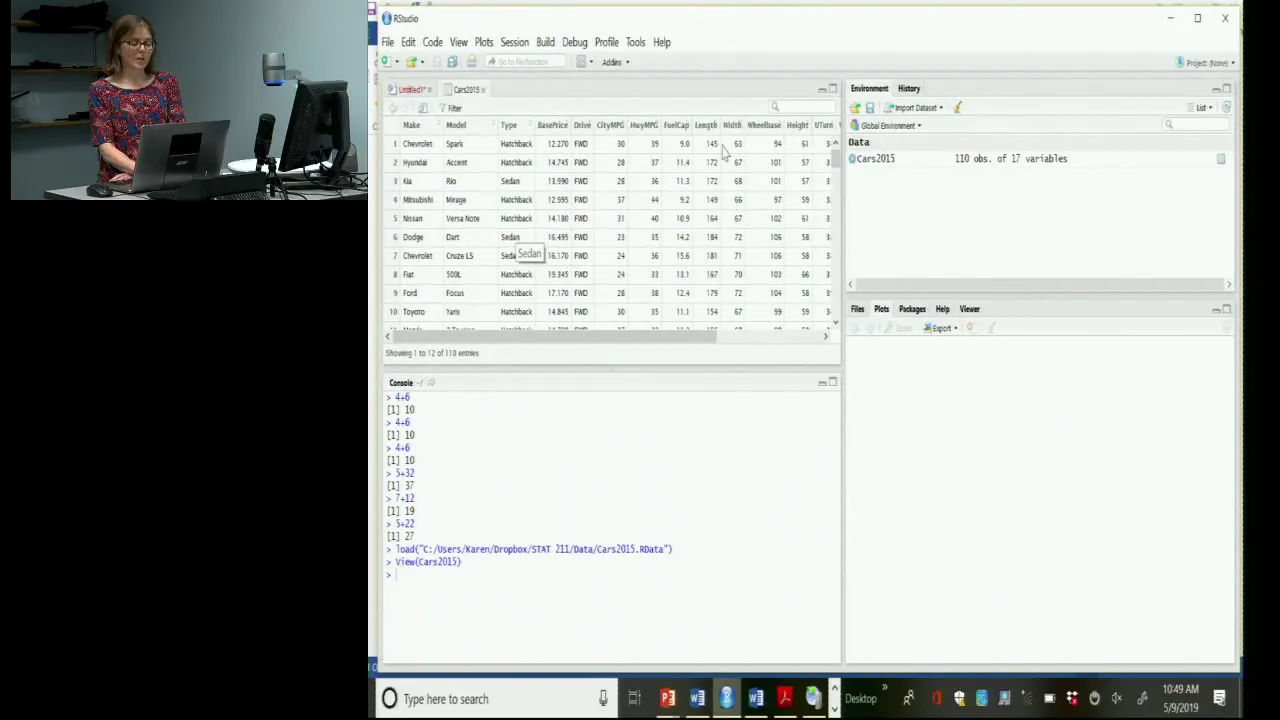Open the Addins dropdown

pos(615,62)
